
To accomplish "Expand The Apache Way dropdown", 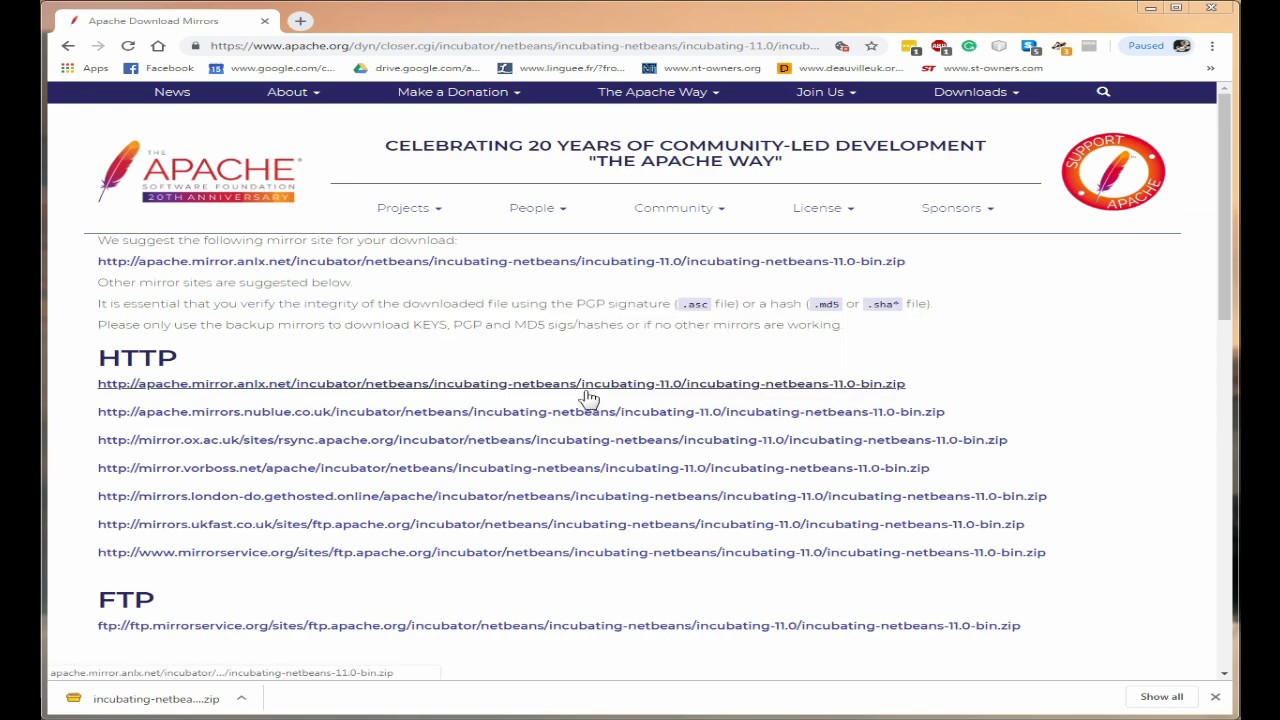I will click(x=658, y=92).
